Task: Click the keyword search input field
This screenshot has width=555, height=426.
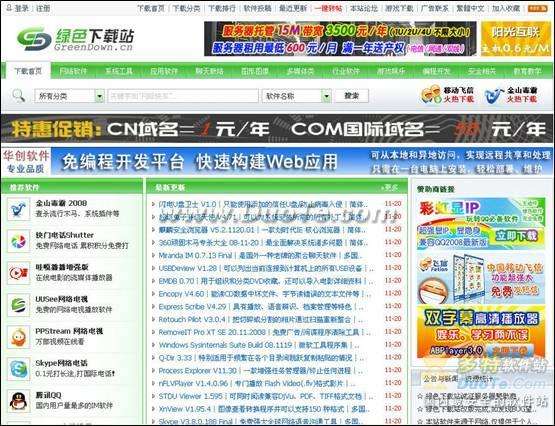Action: pyautogui.click(x=183, y=96)
